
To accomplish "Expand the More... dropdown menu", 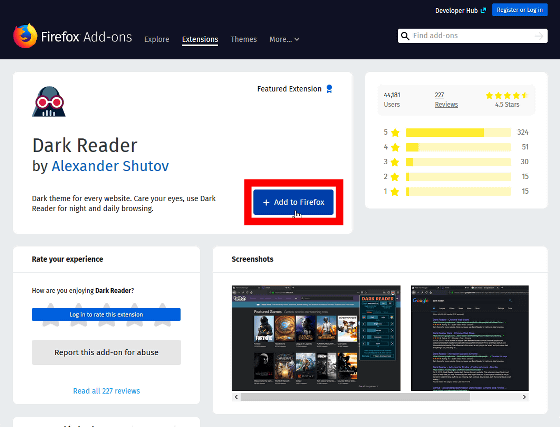I will 284,39.
